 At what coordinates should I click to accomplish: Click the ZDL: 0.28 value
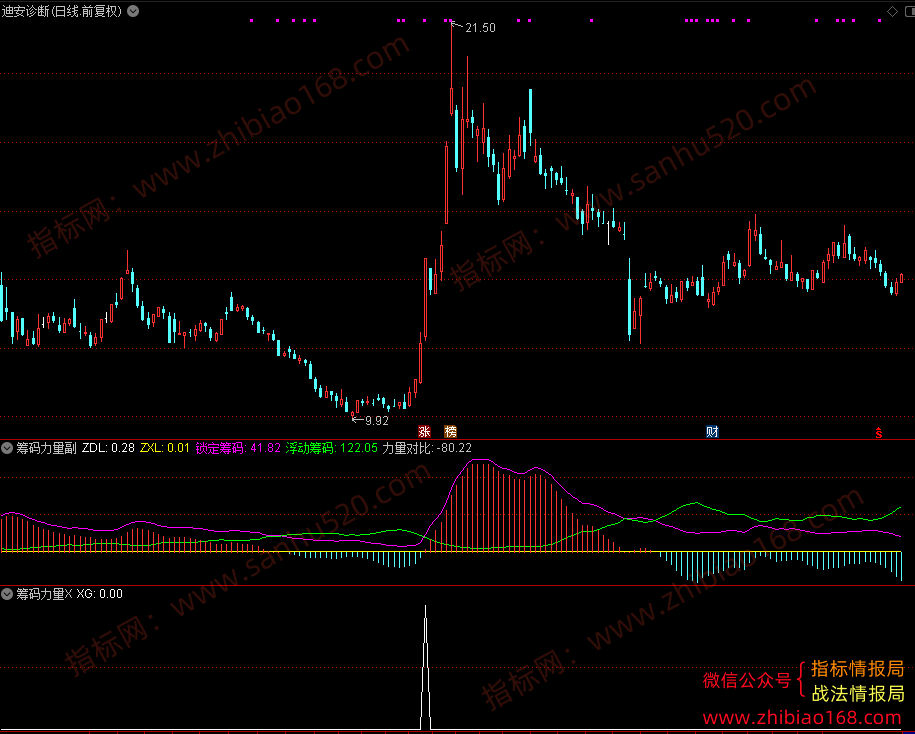coord(108,448)
